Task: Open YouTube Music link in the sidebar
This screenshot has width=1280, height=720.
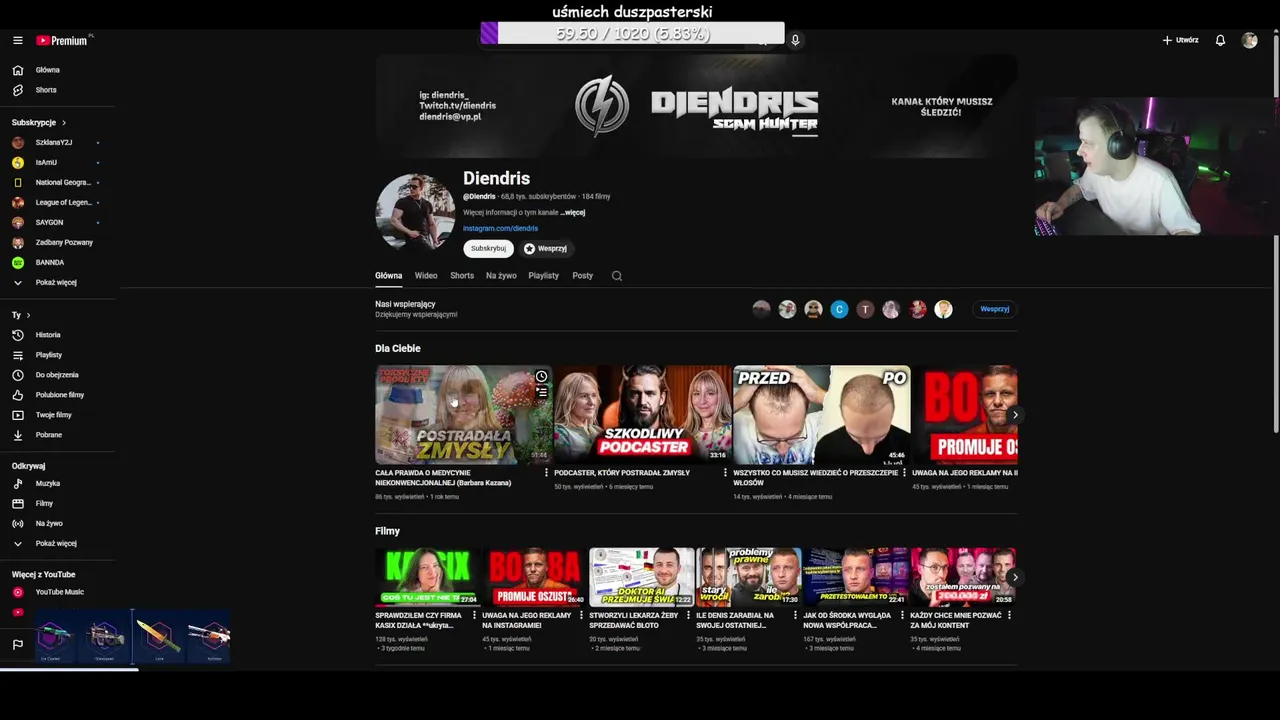Action: (x=58, y=592)
